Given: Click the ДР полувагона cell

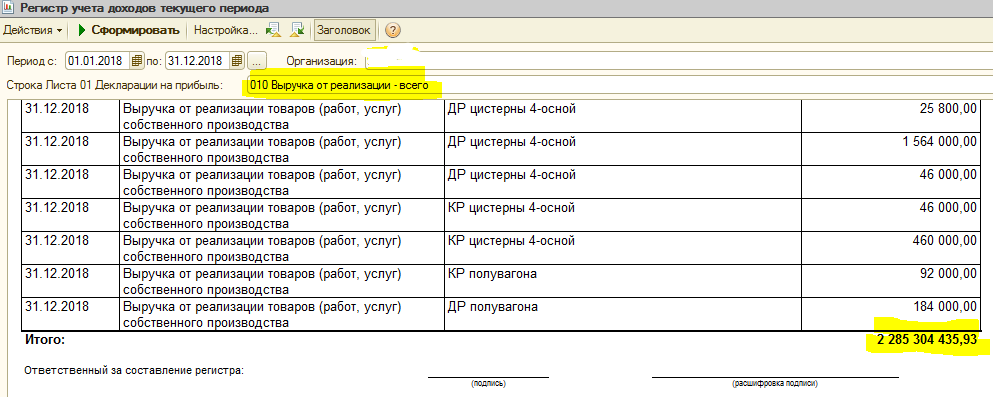Looking at the screenshot, I should coord(623,313).
